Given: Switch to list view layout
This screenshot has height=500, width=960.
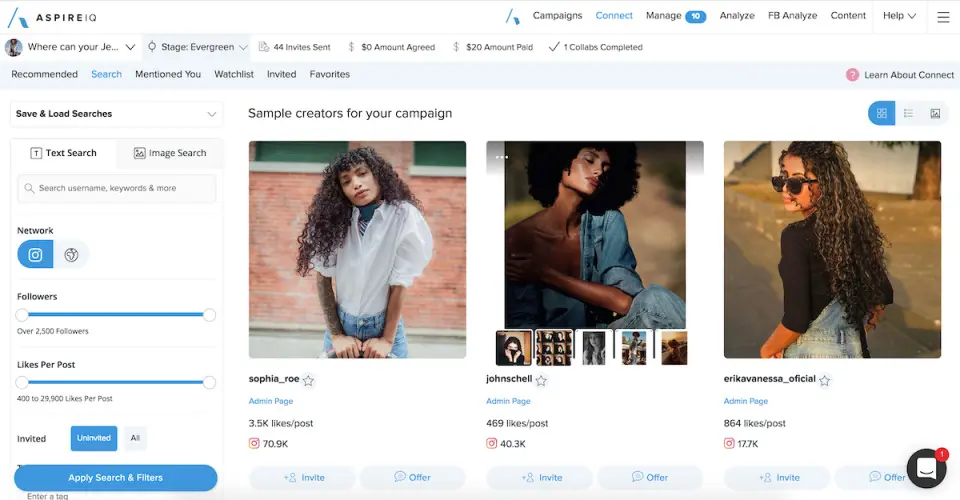Looking at the screenshot, I should point(908,114).
